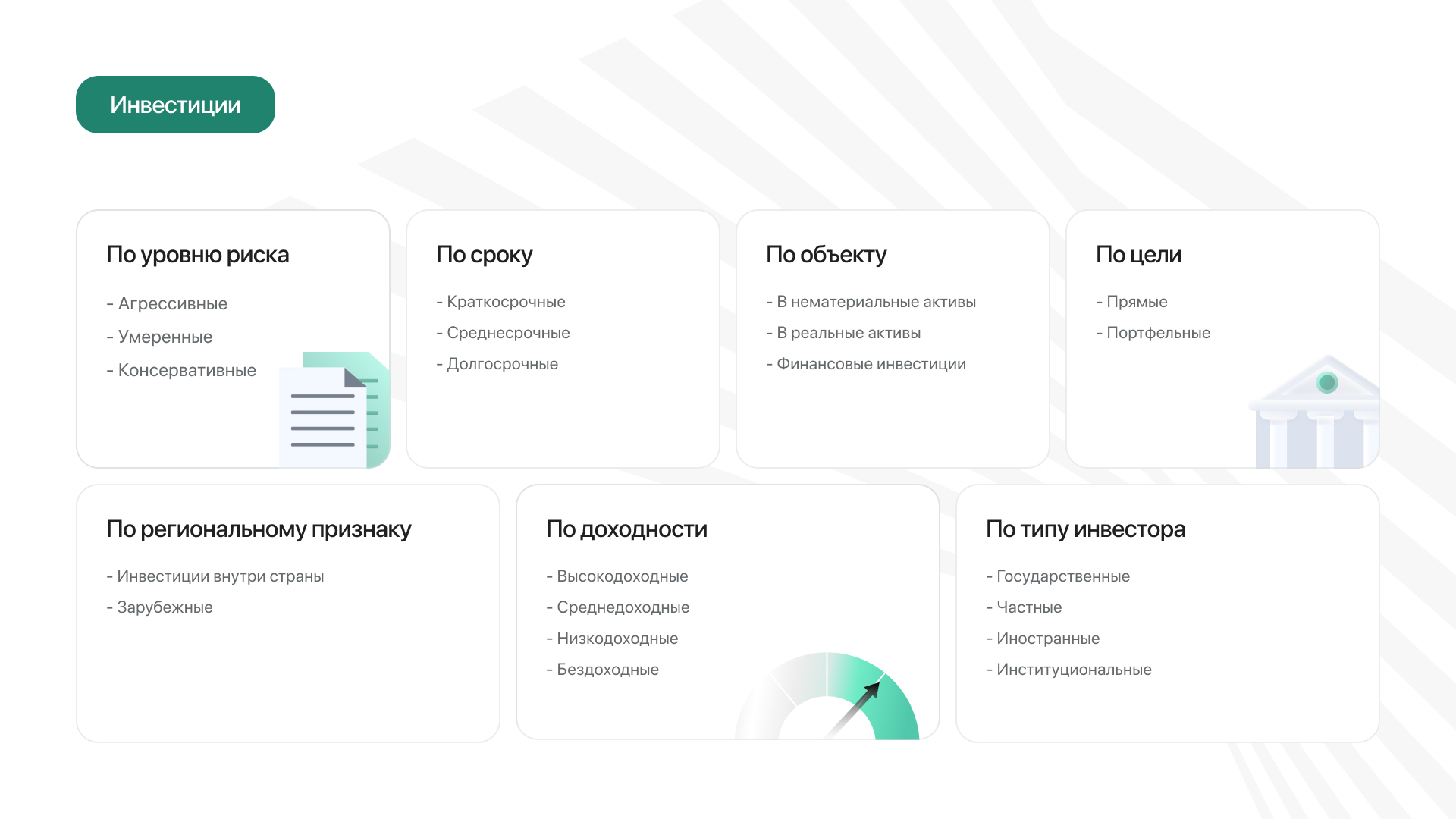The width and height of the screenshot is (1456, 819).
Task: Click the Агрессивные list item
Action: click(x=167, y=303)
